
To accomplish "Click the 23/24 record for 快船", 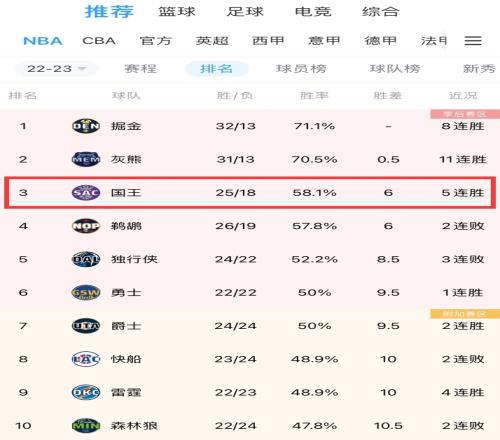I will [x=235, y=359].
